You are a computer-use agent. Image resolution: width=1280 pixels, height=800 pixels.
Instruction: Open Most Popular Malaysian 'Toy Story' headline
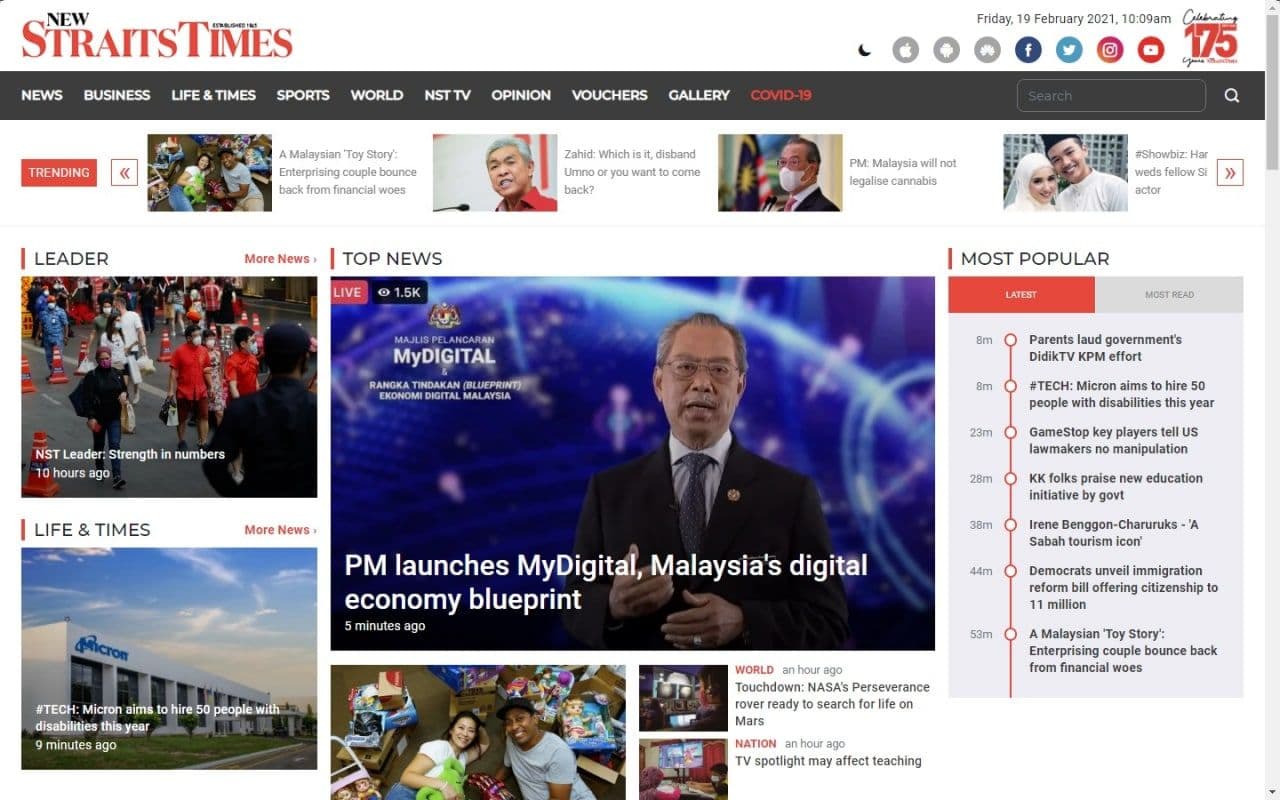1123,650
